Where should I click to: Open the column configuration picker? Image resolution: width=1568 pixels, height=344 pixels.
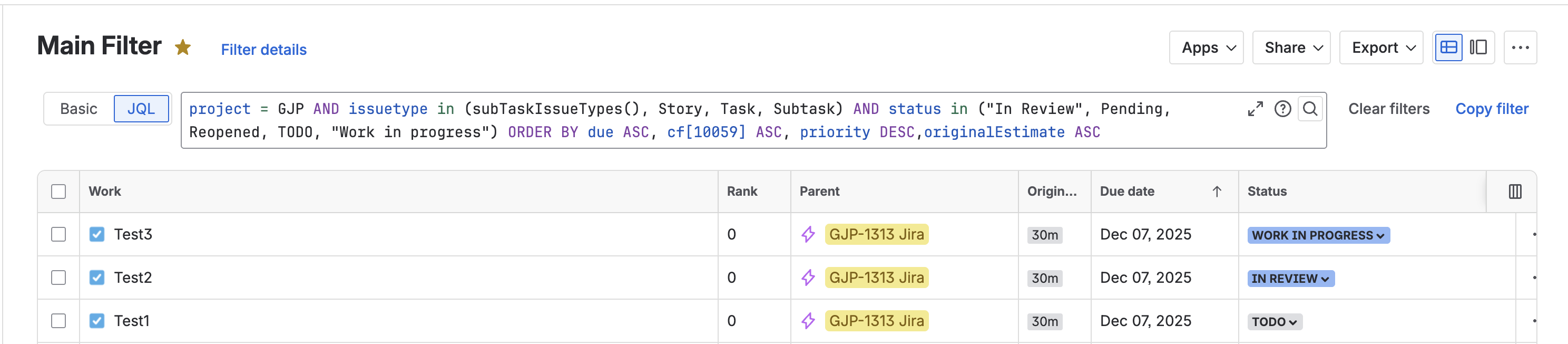coord(1515,192)
